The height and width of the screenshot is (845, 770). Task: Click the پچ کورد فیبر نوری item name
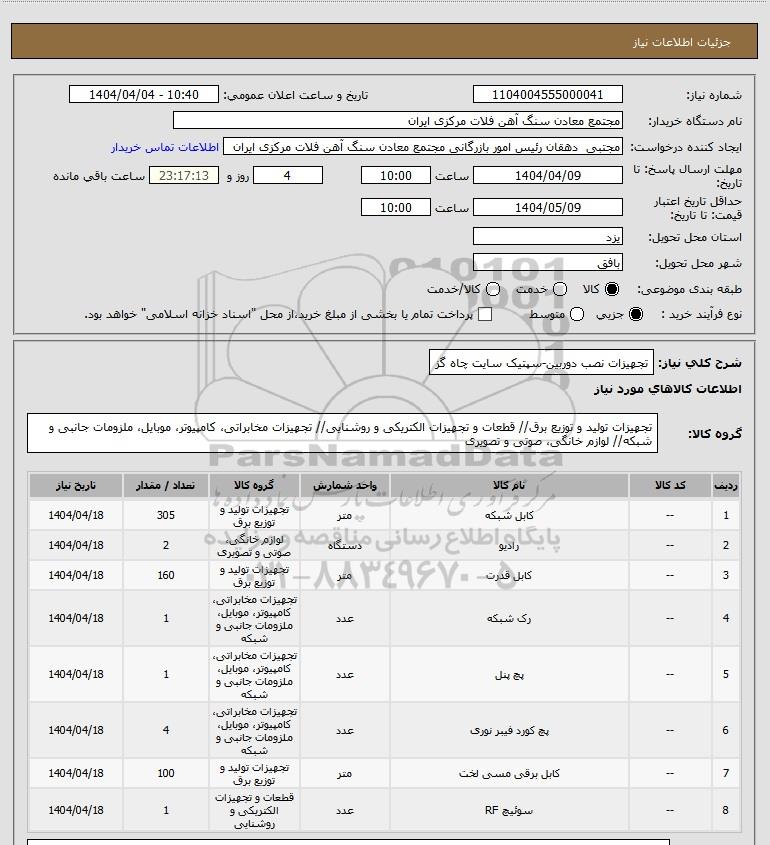coord(509,731)
